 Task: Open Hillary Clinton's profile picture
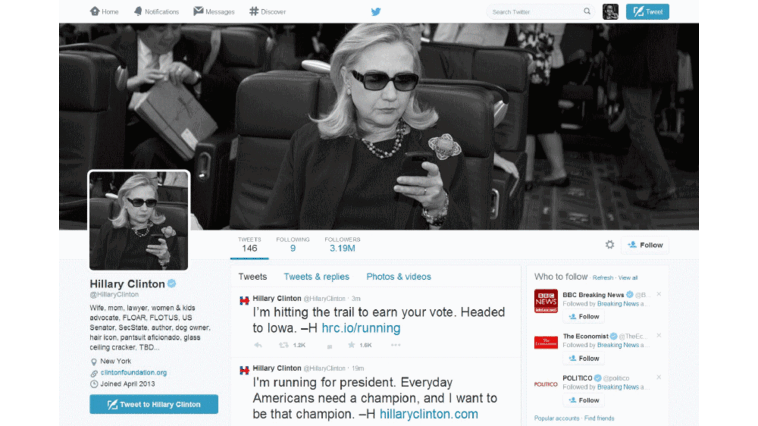[139, 220]
